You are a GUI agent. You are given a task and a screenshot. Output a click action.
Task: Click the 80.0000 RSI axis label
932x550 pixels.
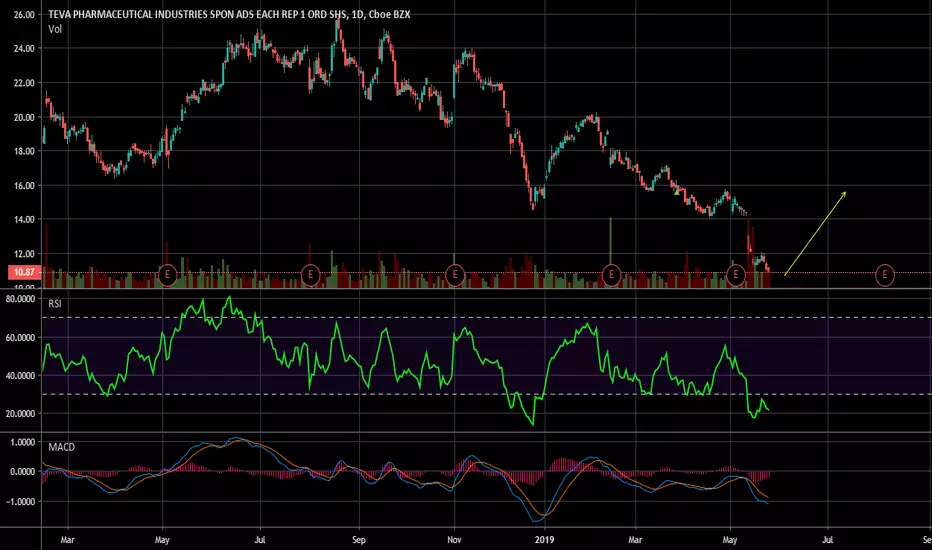[20, 299]
